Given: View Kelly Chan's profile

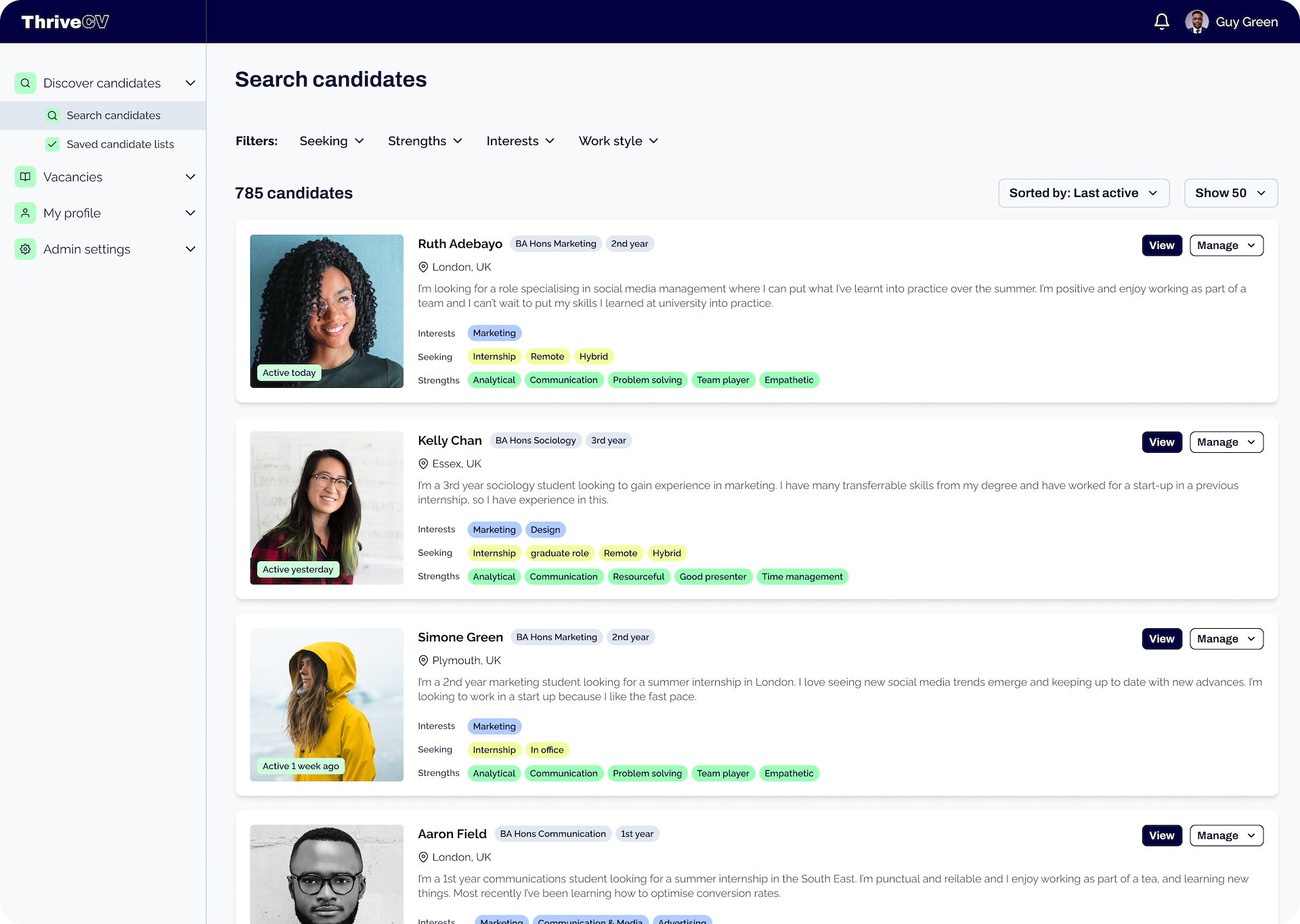Looking at the screenshot, I should coord(1162,442).
